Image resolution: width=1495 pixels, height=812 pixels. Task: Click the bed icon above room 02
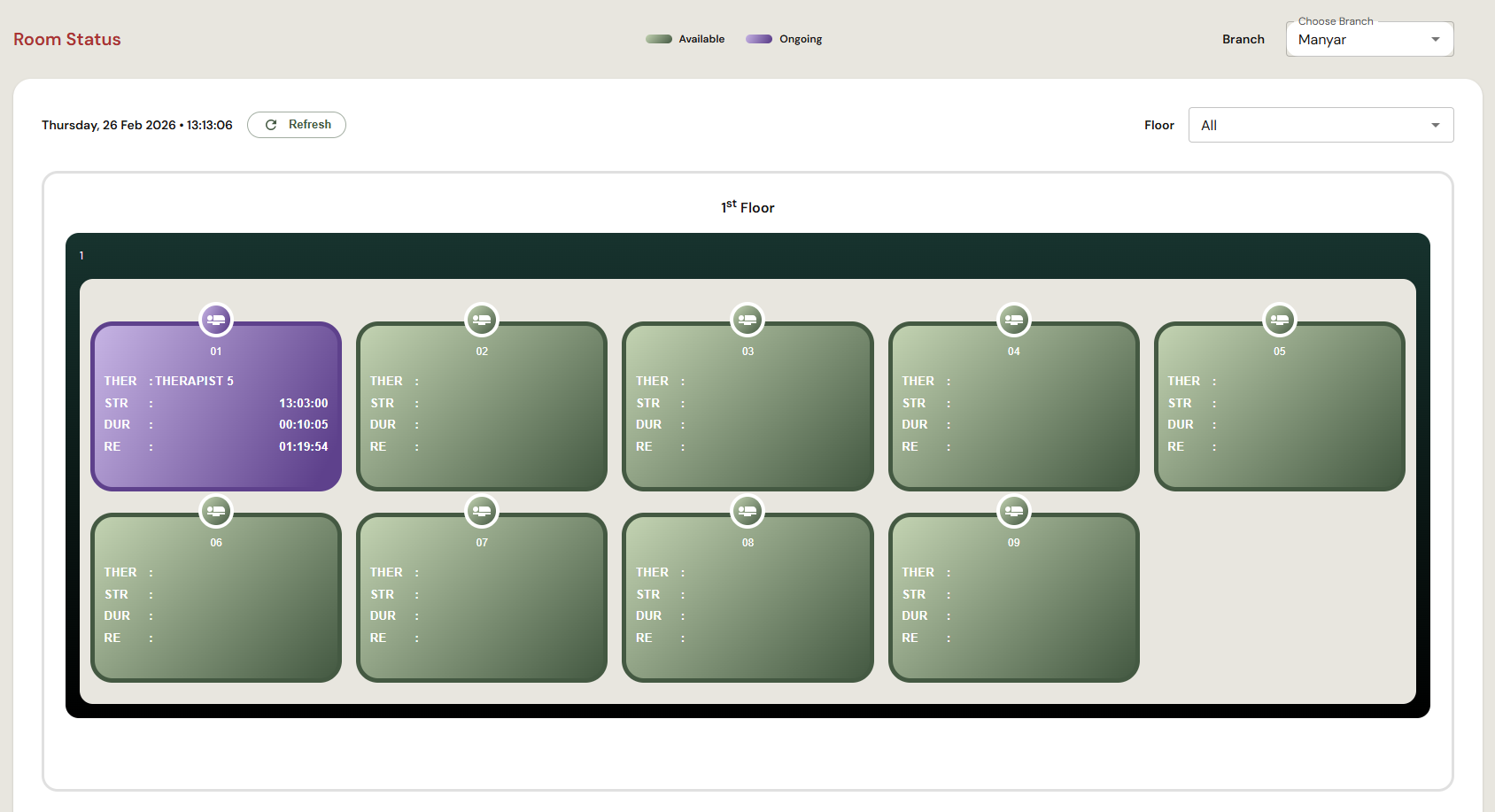tap(482, 320)
